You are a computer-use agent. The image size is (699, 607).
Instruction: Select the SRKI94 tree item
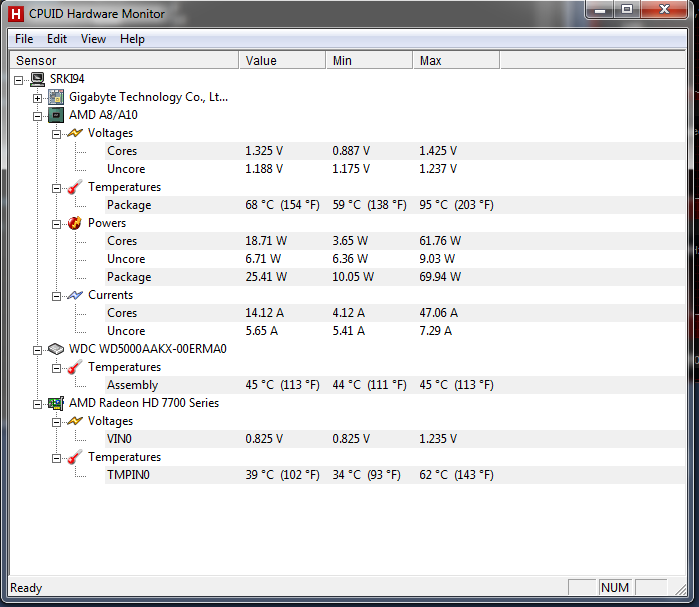(67, 79)
